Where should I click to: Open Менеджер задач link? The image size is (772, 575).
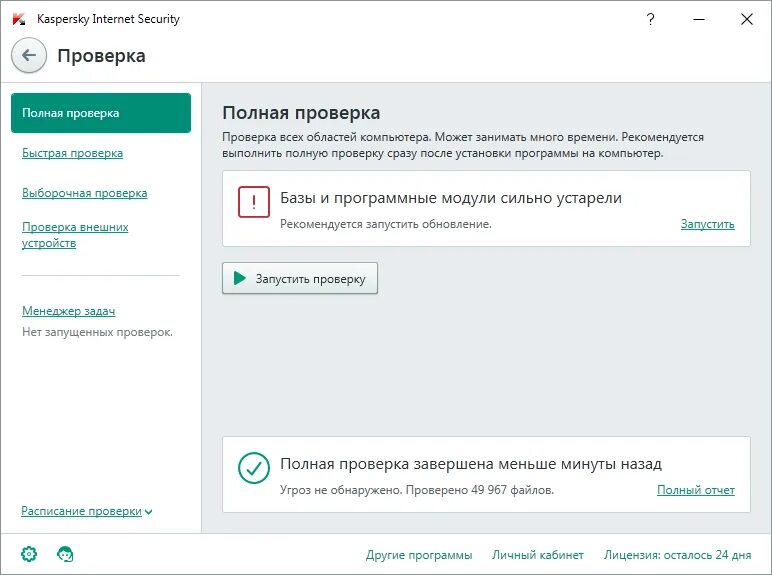pos(68,311)
